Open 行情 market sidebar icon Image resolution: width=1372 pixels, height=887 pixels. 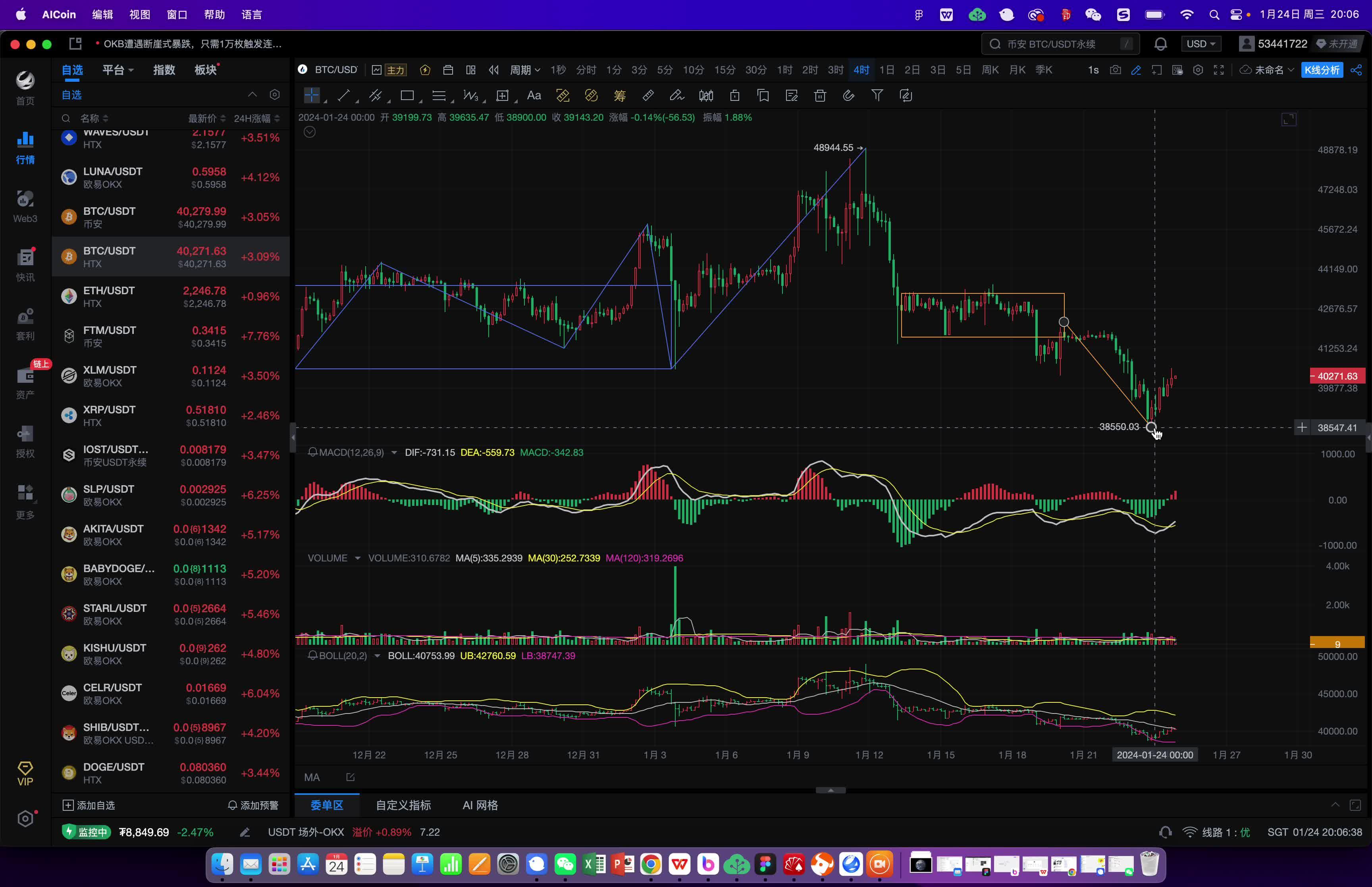(25, 147)
